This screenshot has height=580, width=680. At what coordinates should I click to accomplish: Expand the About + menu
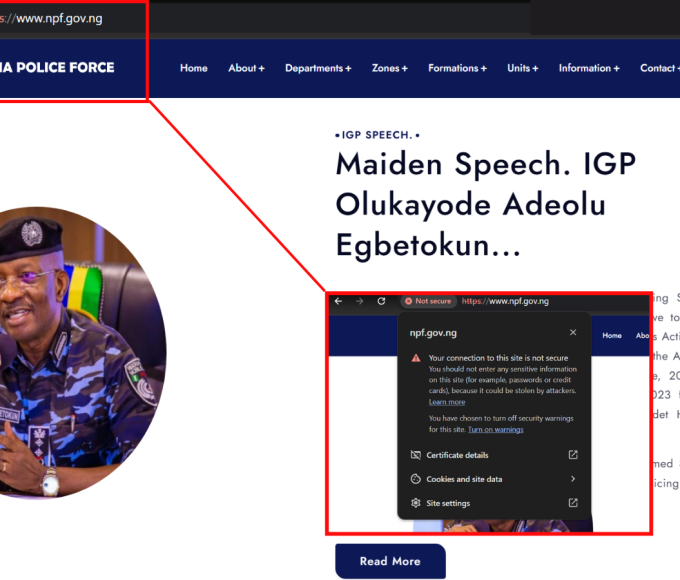pos(246,68)
